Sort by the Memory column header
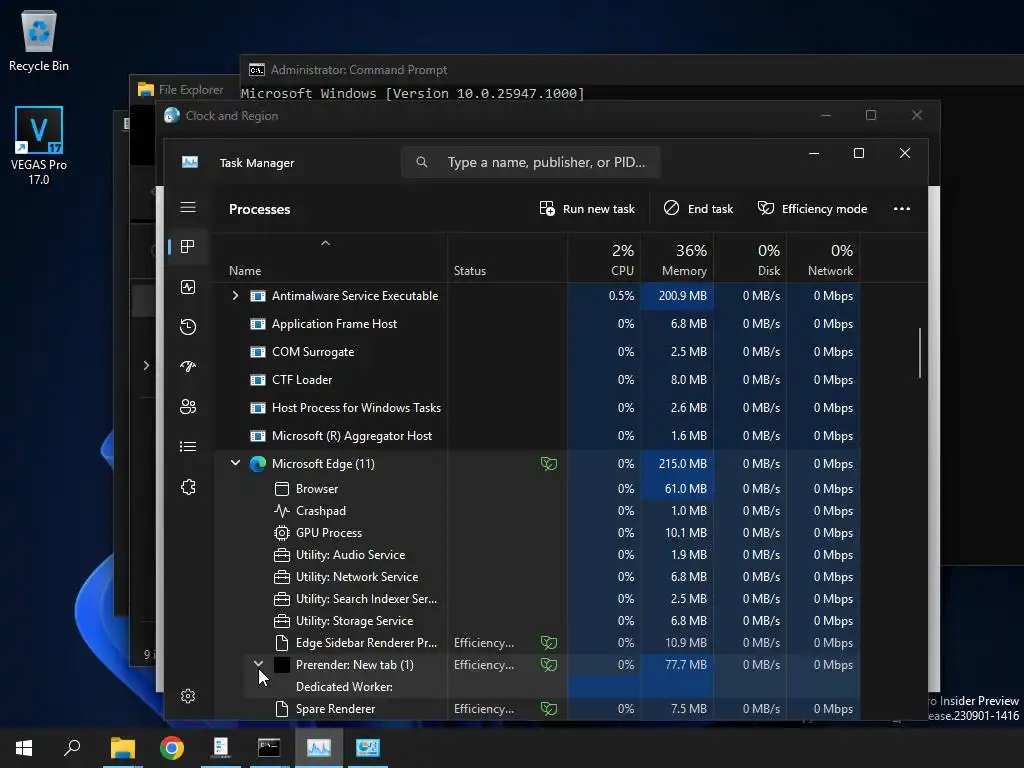 (677, 260)
